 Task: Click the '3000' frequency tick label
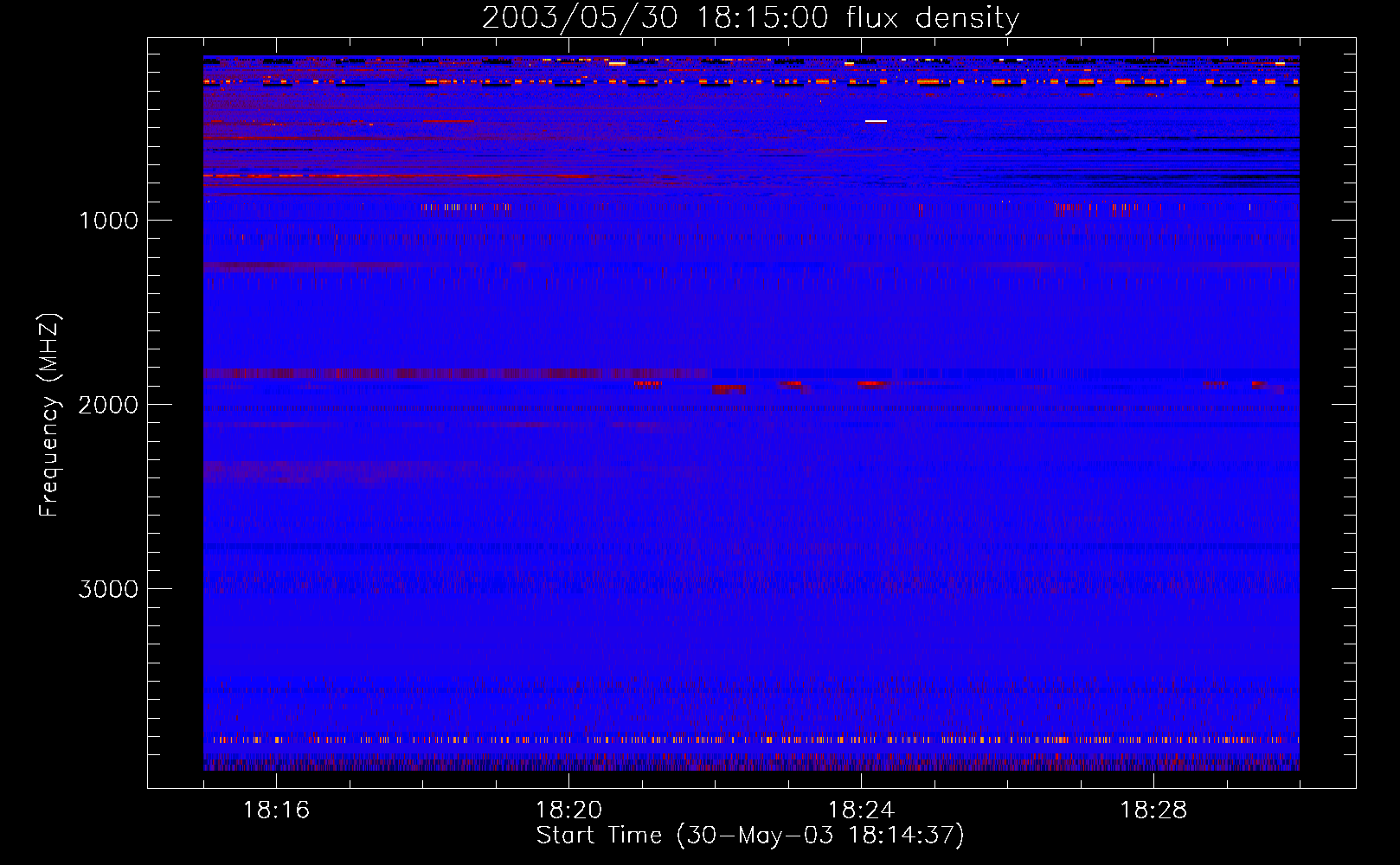[x=108, y=589]
